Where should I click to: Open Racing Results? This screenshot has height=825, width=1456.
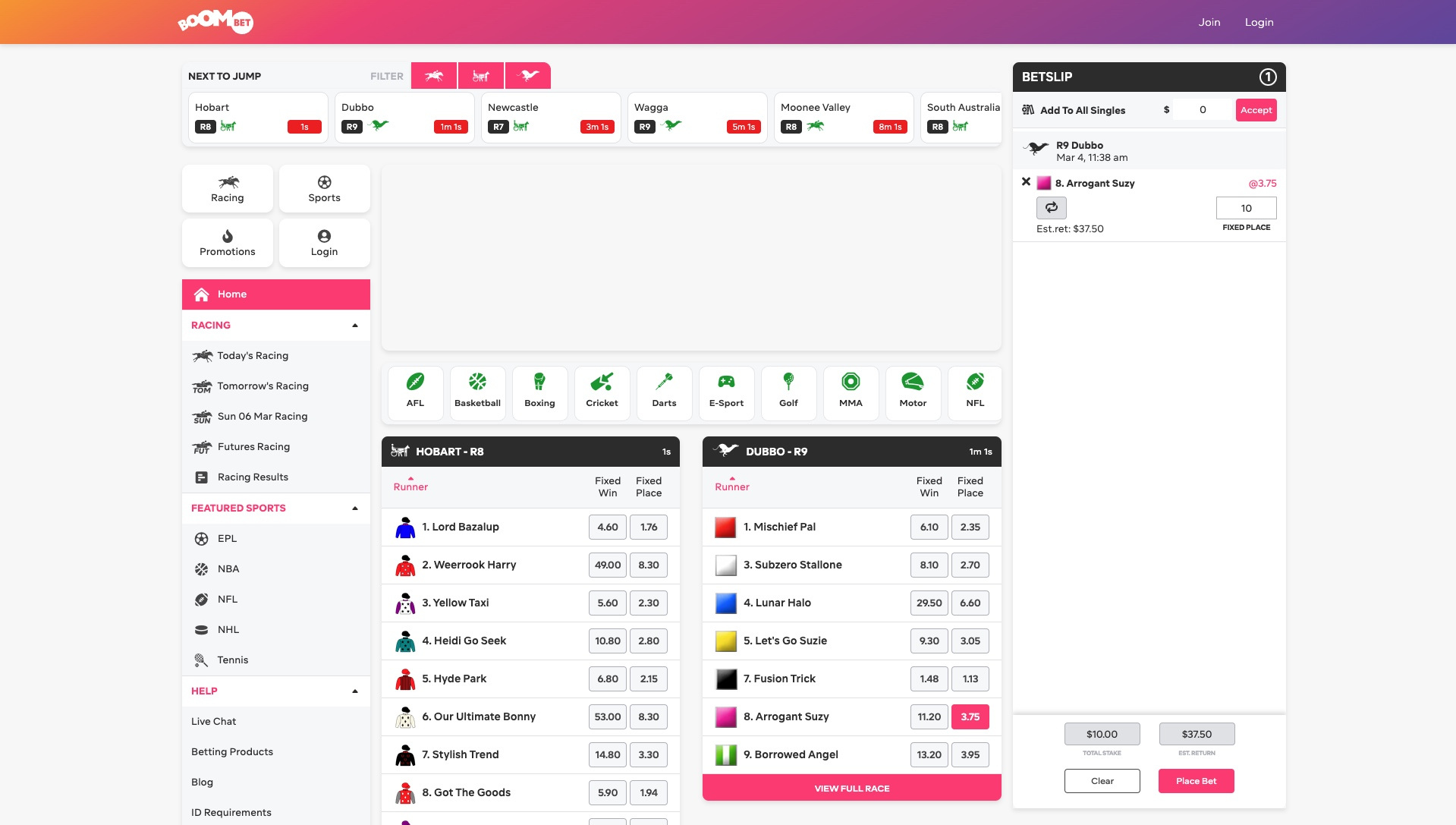(276, 477)
